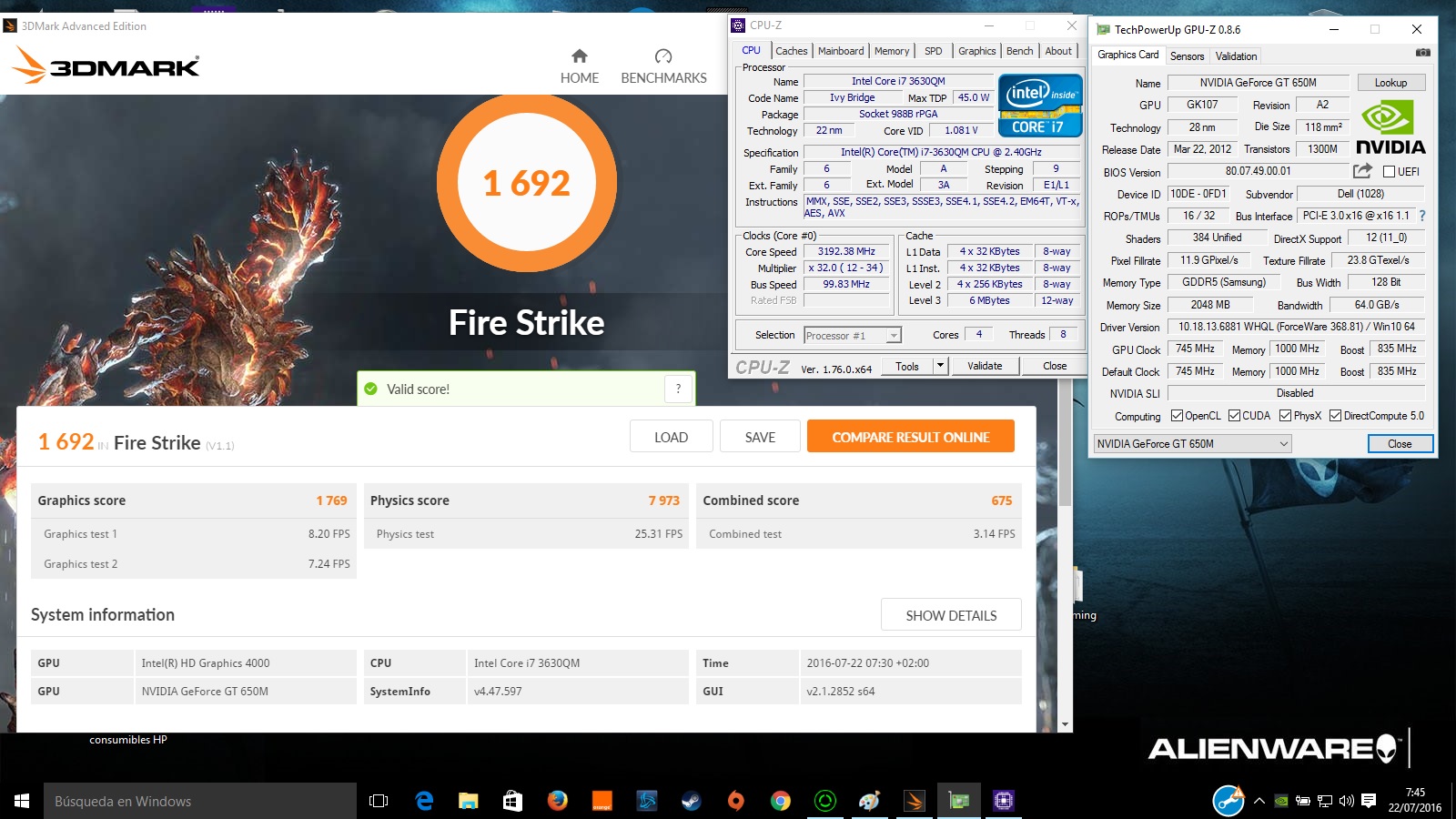Viewport: 1456px width, 819px height.
Task: Click COMPARE RESULT ONLINE button
Action: click(x=911, y=437)
